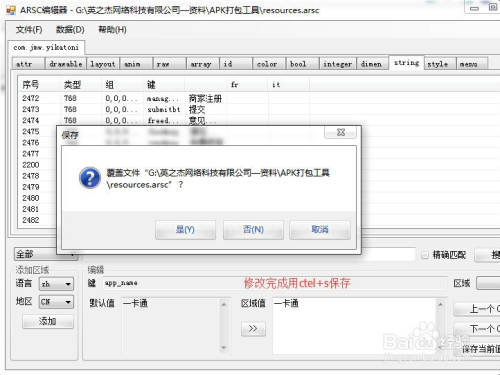The width and height of the screenshot is (500, 375).
Task: Select row number 2475
Action: click(x=31, y=131)
